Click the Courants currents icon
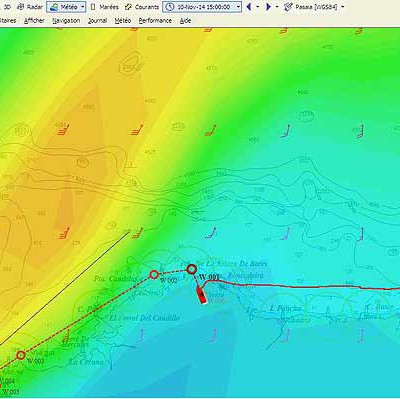This screenshot has height=399, width=400. (x=128, y=7)
